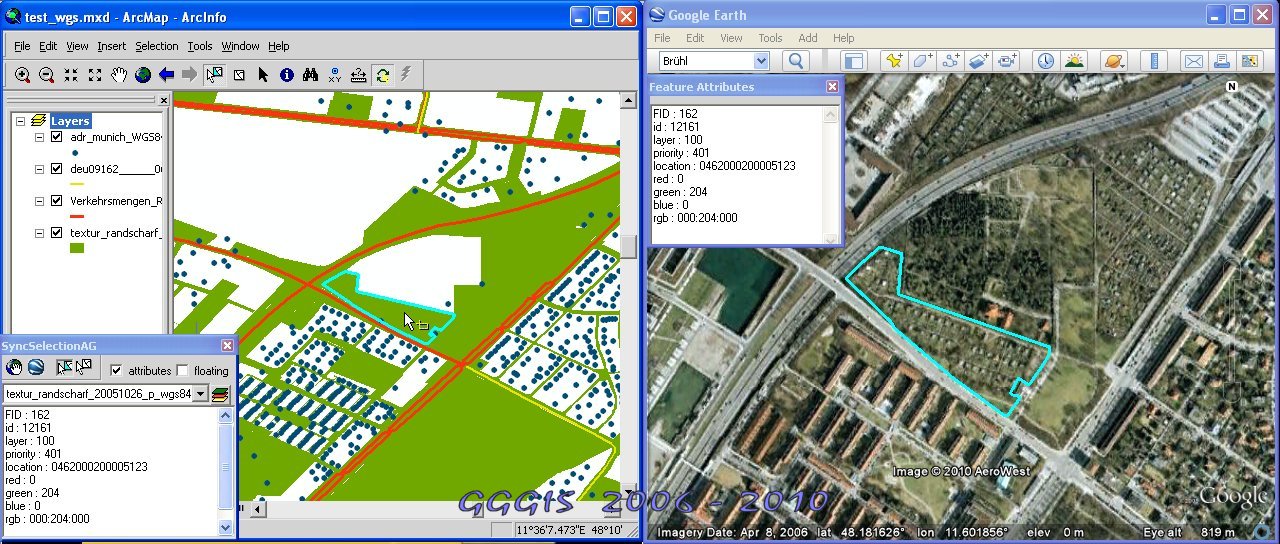The height and width of the screenshot is (544, 1280).
Task: Open the Find binoculars tool
Action: 311,75
